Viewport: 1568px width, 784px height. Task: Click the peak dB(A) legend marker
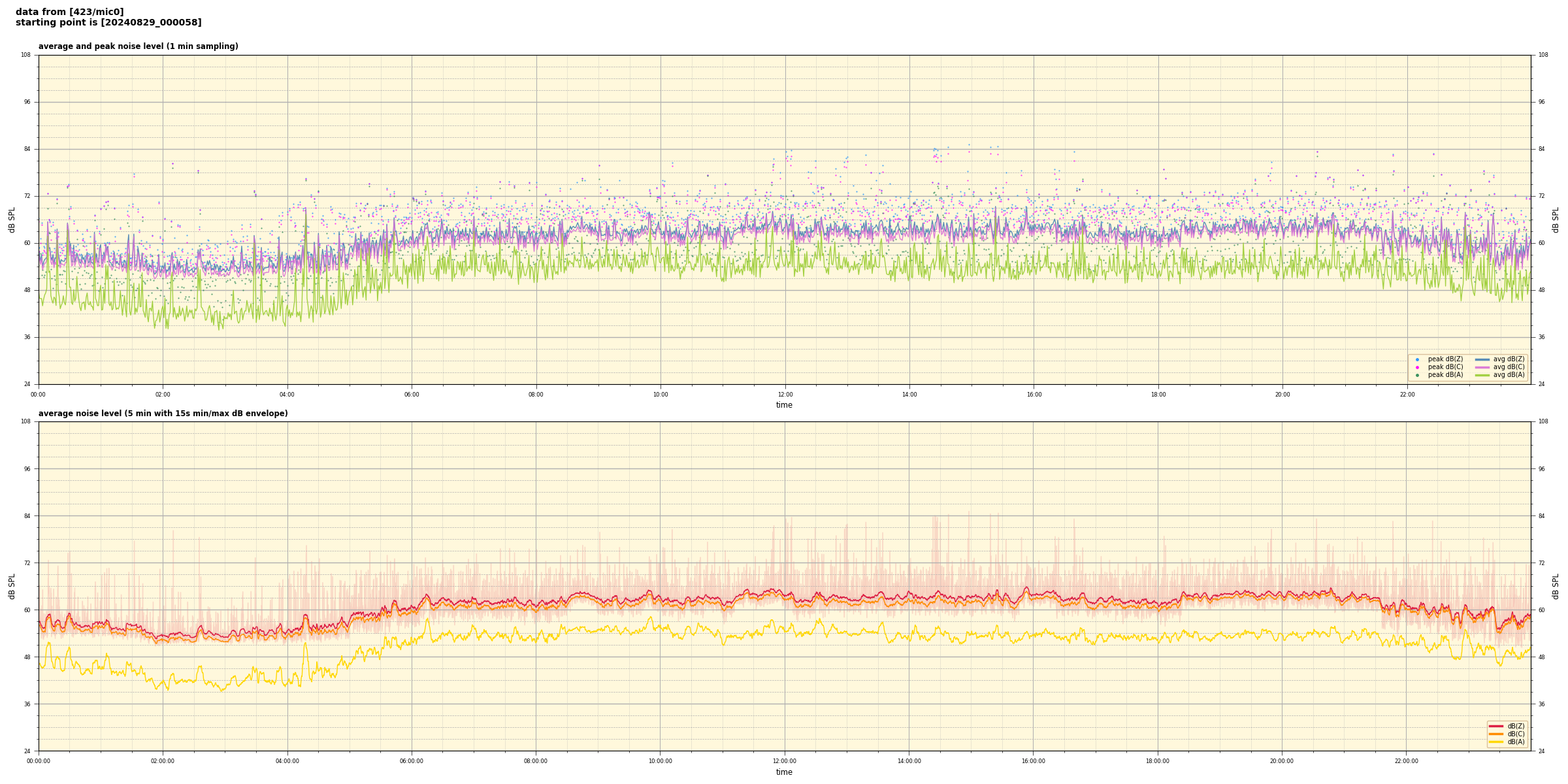point(1417,375)
